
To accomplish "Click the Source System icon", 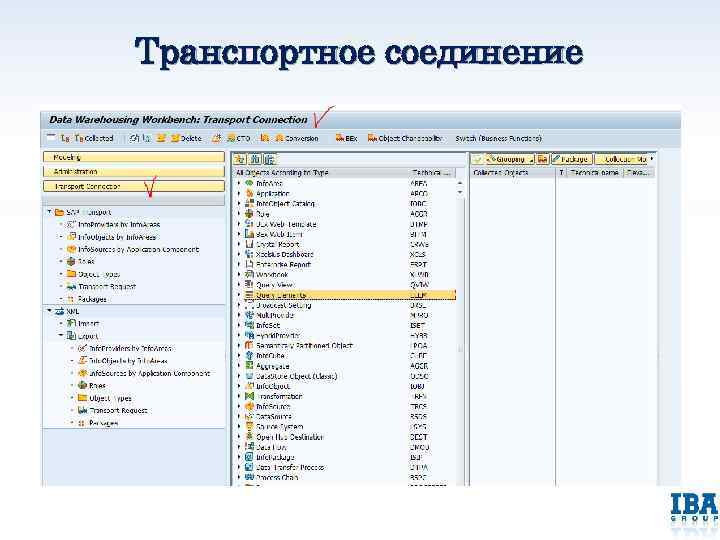I will [249, 427].
